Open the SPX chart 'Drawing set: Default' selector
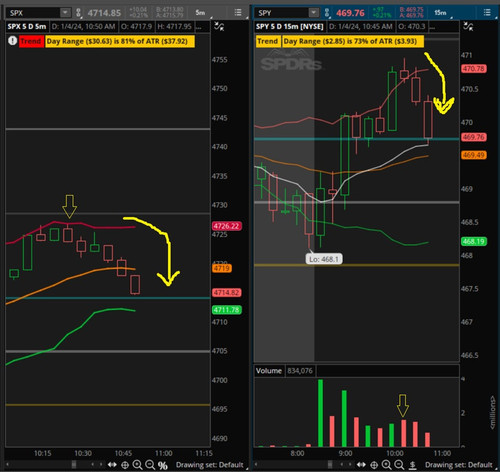This screenshot has height=472, width=500. [210, 465]
